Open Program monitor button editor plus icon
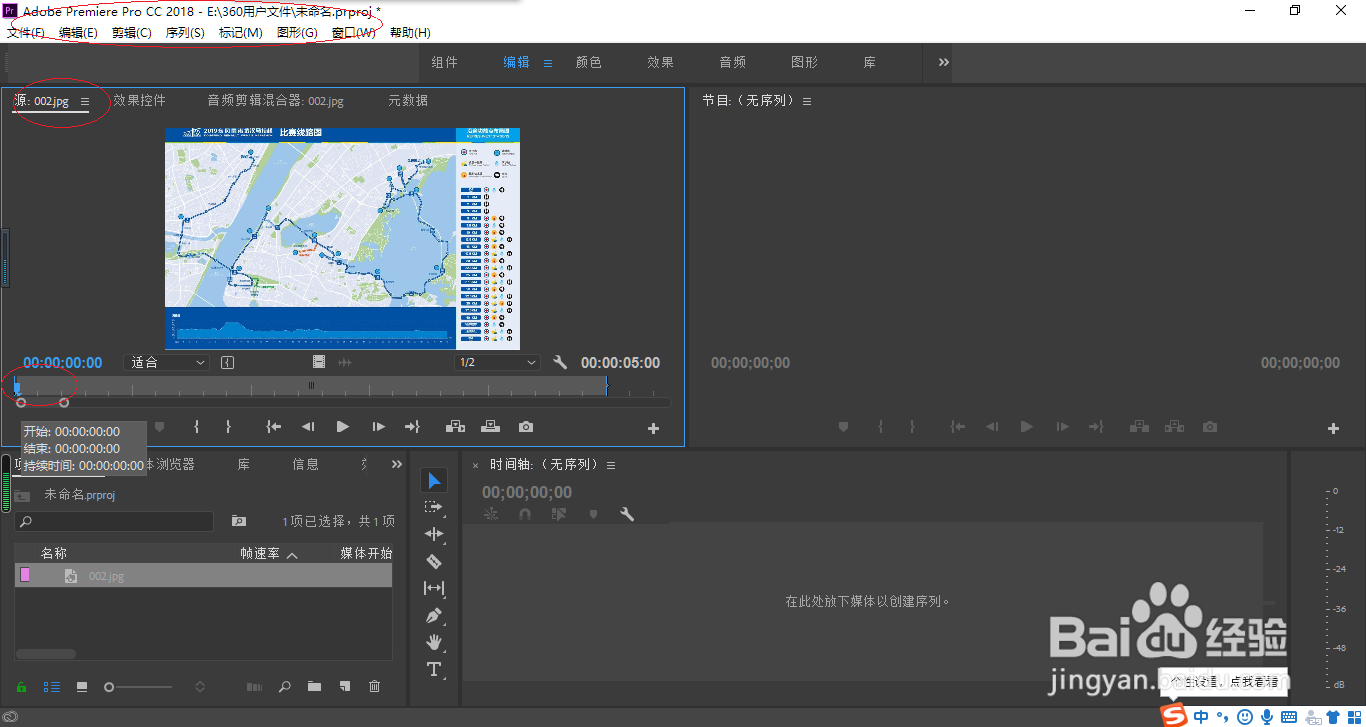1366x727 pixels. pyautogui.click(x=1333, y=428)
